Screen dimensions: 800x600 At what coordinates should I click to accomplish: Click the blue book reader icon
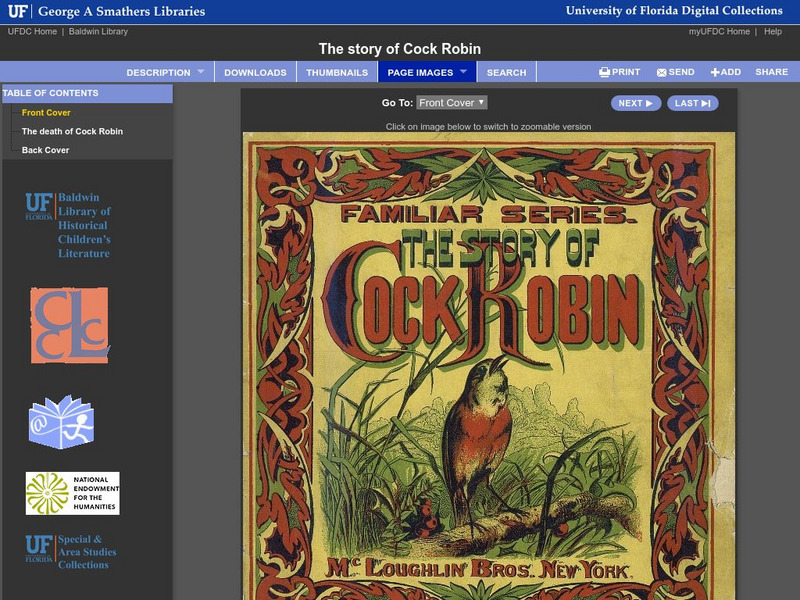61,422
